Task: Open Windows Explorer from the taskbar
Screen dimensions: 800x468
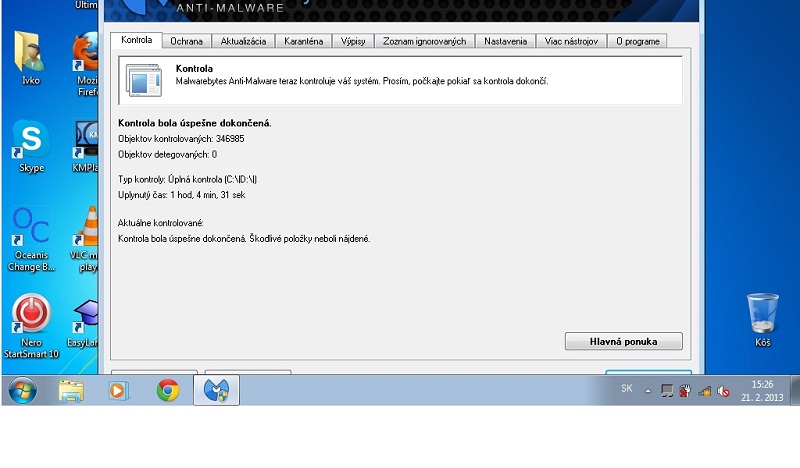Action: tap(71, 391)
